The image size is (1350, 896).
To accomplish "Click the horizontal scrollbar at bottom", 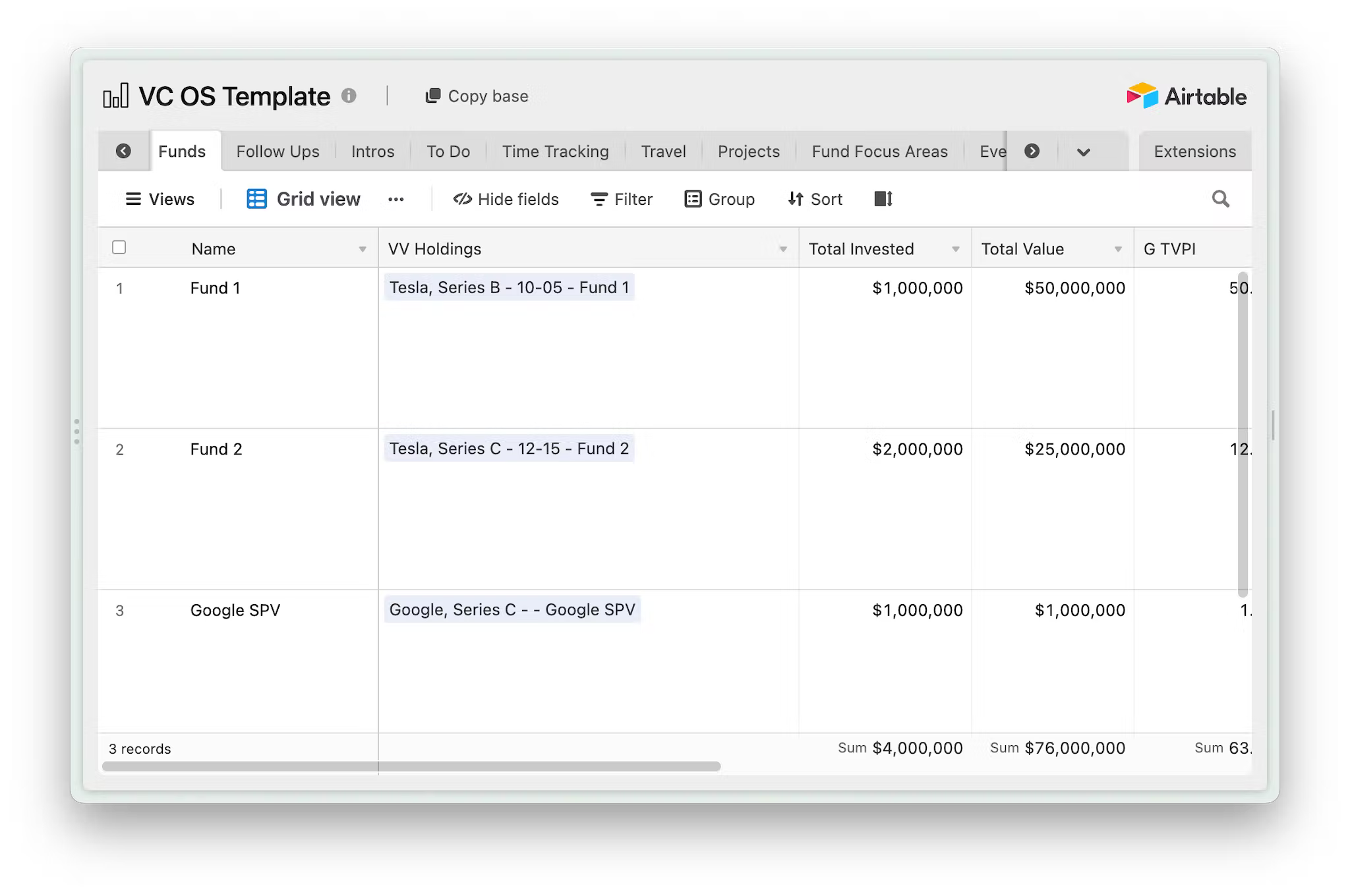I will coord(411,766).
